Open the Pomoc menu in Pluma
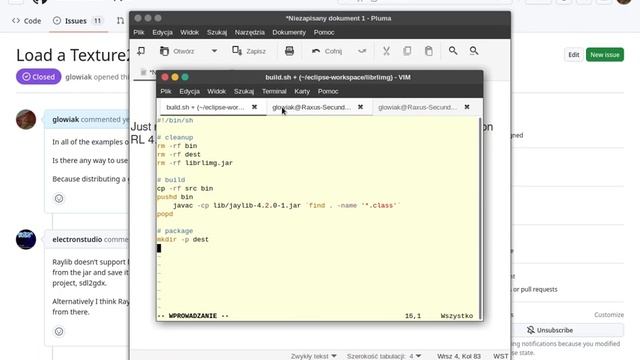Viewport: 640px width, 360px height. click(x=324, y=32)
